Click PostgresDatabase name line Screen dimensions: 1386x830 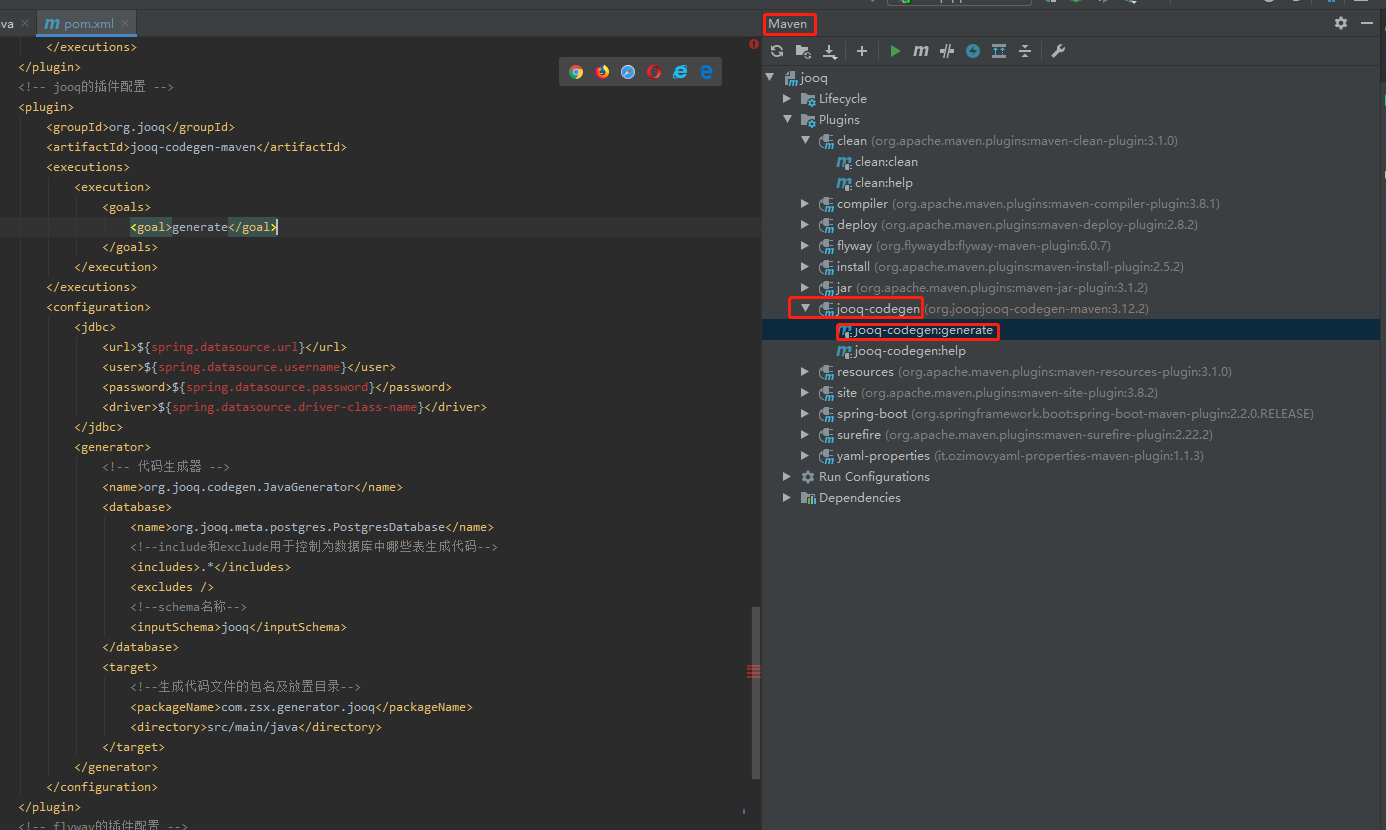[x=312, y=527]
